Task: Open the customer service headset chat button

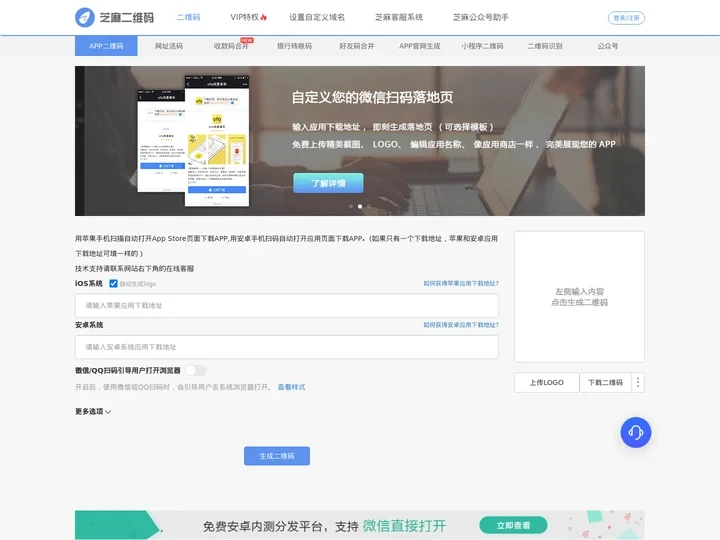Action: point(636,432)
